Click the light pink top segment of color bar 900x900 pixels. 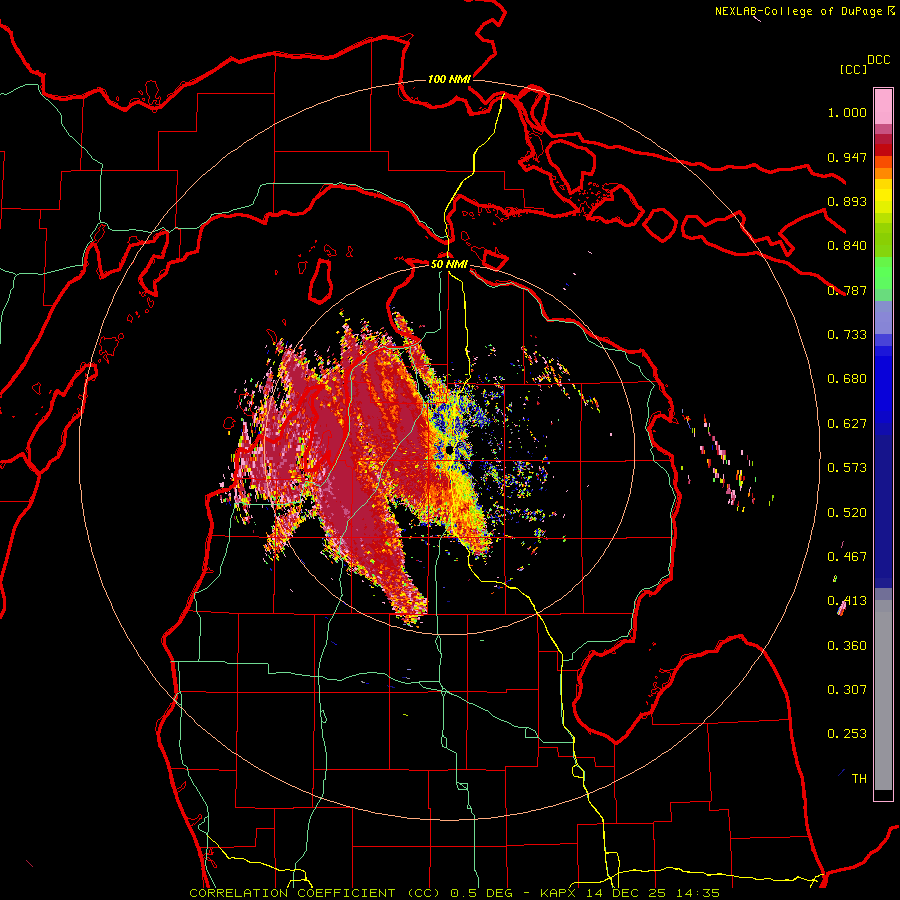[x=883, y=106]
